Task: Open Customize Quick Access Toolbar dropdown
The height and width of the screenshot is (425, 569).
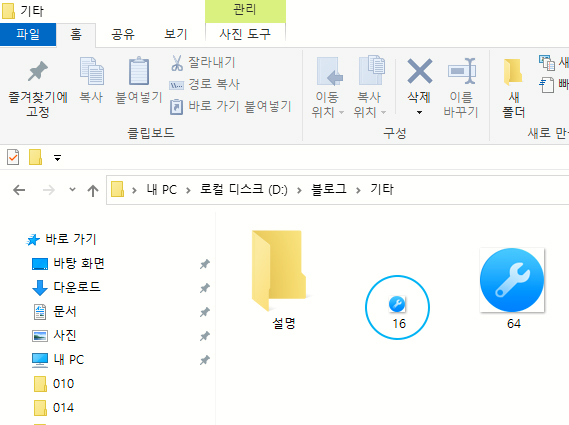Action: click(x=57, y=158)
